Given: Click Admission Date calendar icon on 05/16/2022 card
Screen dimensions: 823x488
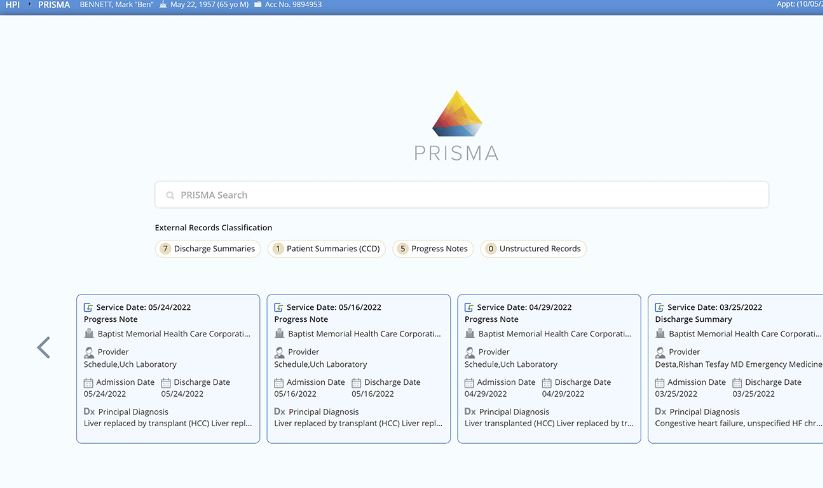Looking at the screenshot, I should coord(279,383).
